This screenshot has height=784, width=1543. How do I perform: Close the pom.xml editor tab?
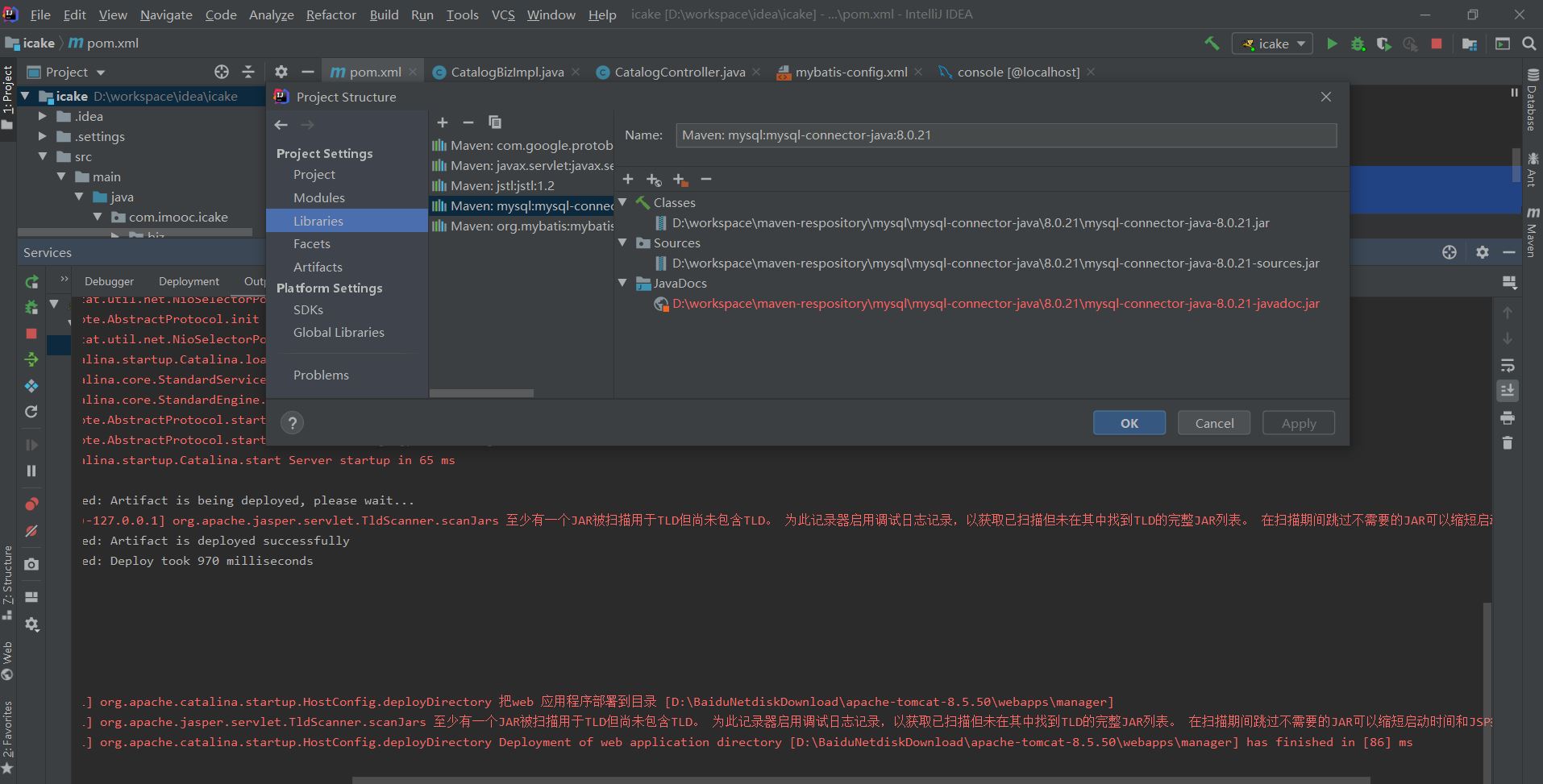pos(413,72)
